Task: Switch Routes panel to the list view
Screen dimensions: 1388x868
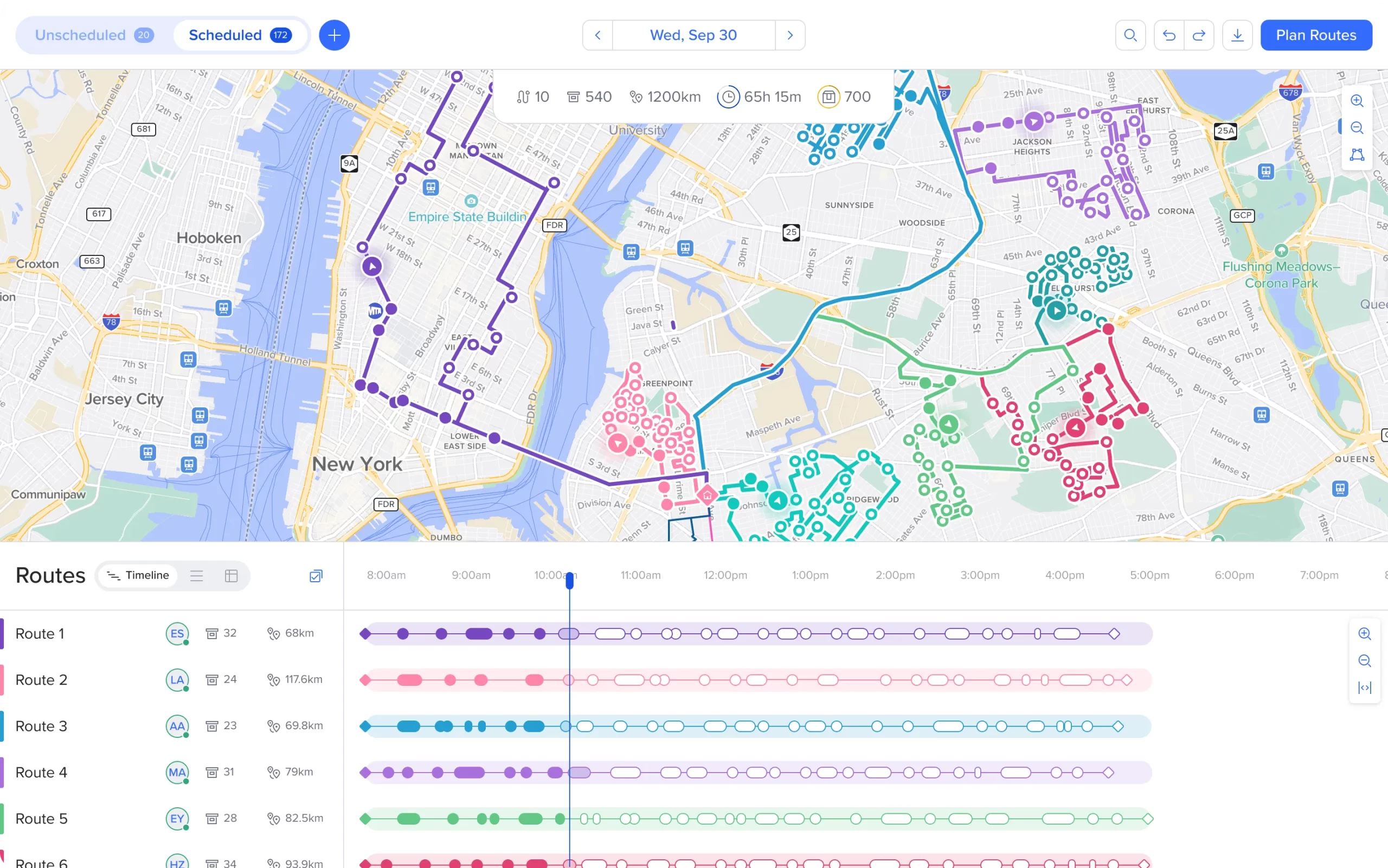Action: coord(197,575)
